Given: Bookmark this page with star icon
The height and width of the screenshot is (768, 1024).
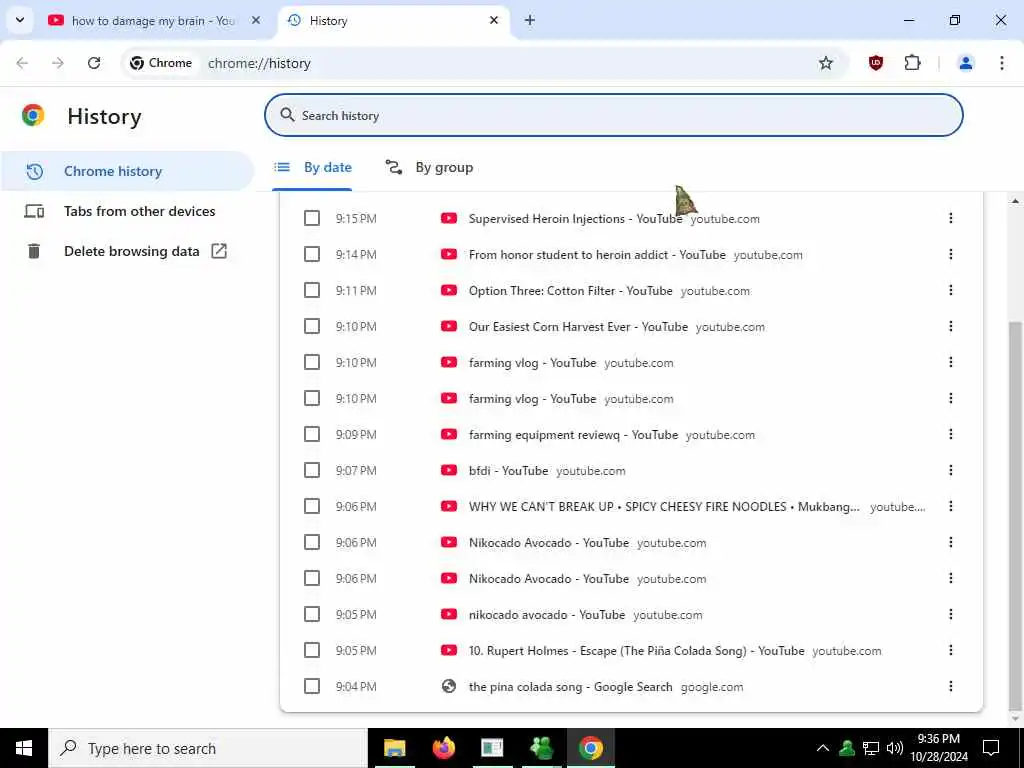Looking at the screenshot, I should [825, 63].
